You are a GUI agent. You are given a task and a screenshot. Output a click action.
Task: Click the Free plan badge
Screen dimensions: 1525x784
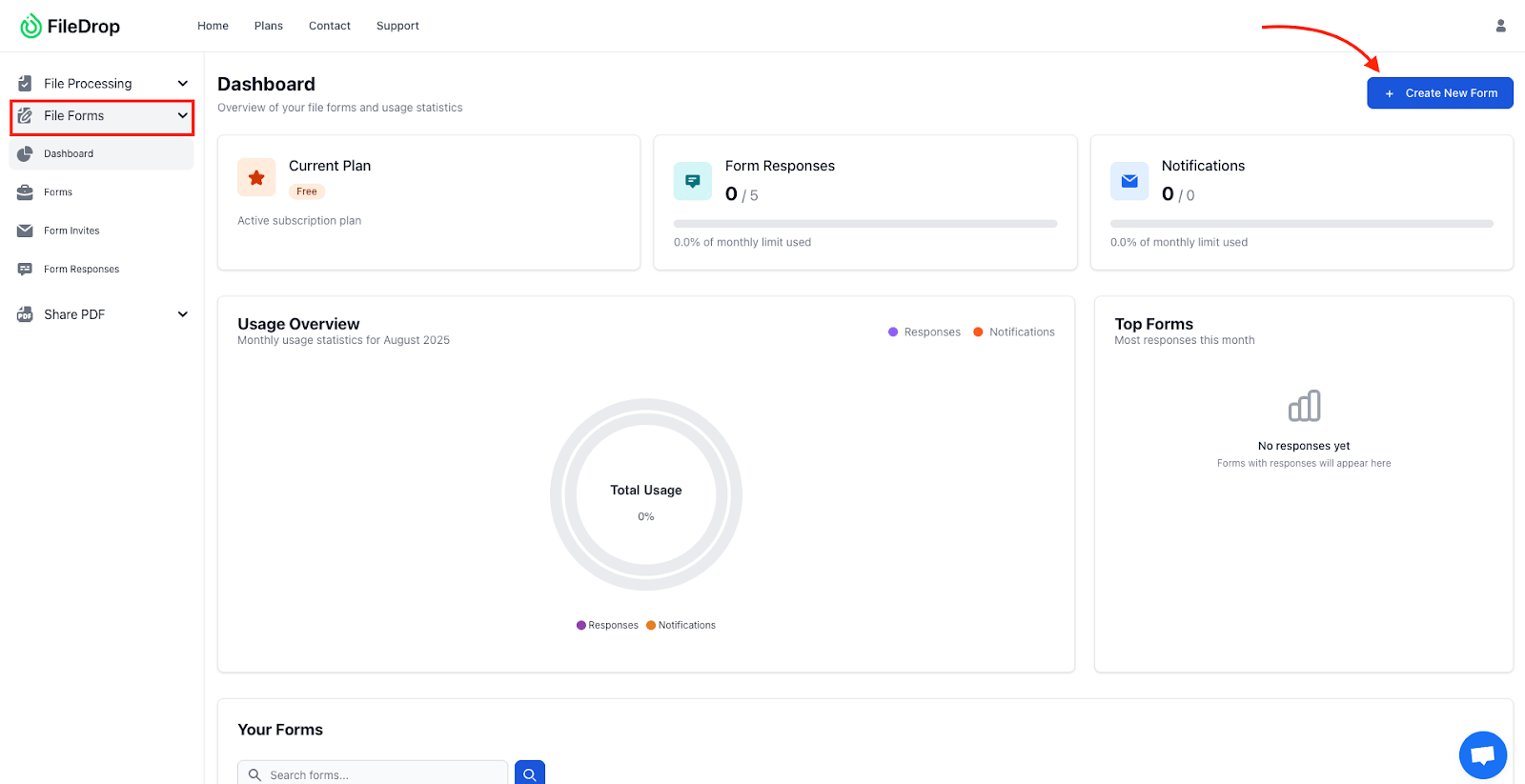point(307,191)
